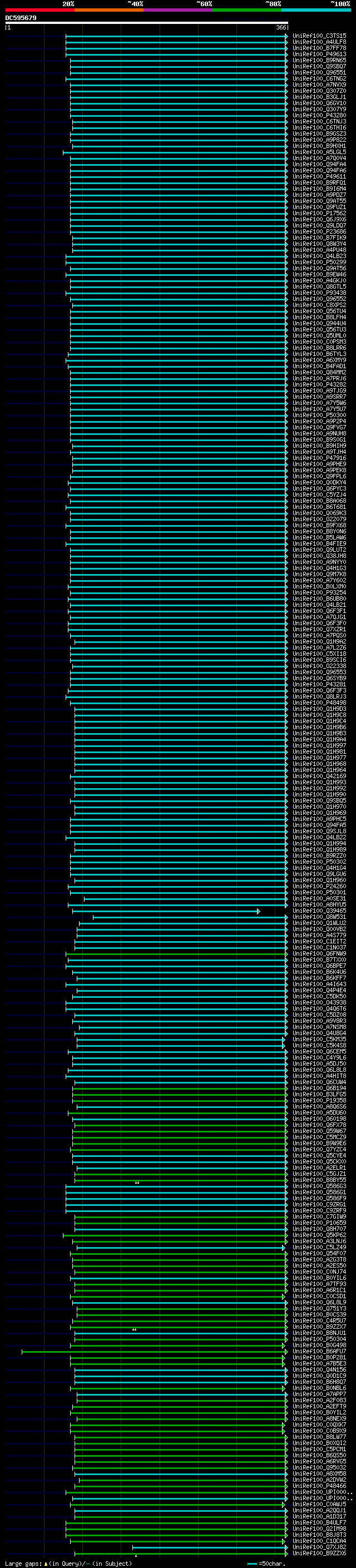Select the UniRef100_C5K4S8 label
The width and height of the screenshot is (356, 1568).
coord(319,1046)
